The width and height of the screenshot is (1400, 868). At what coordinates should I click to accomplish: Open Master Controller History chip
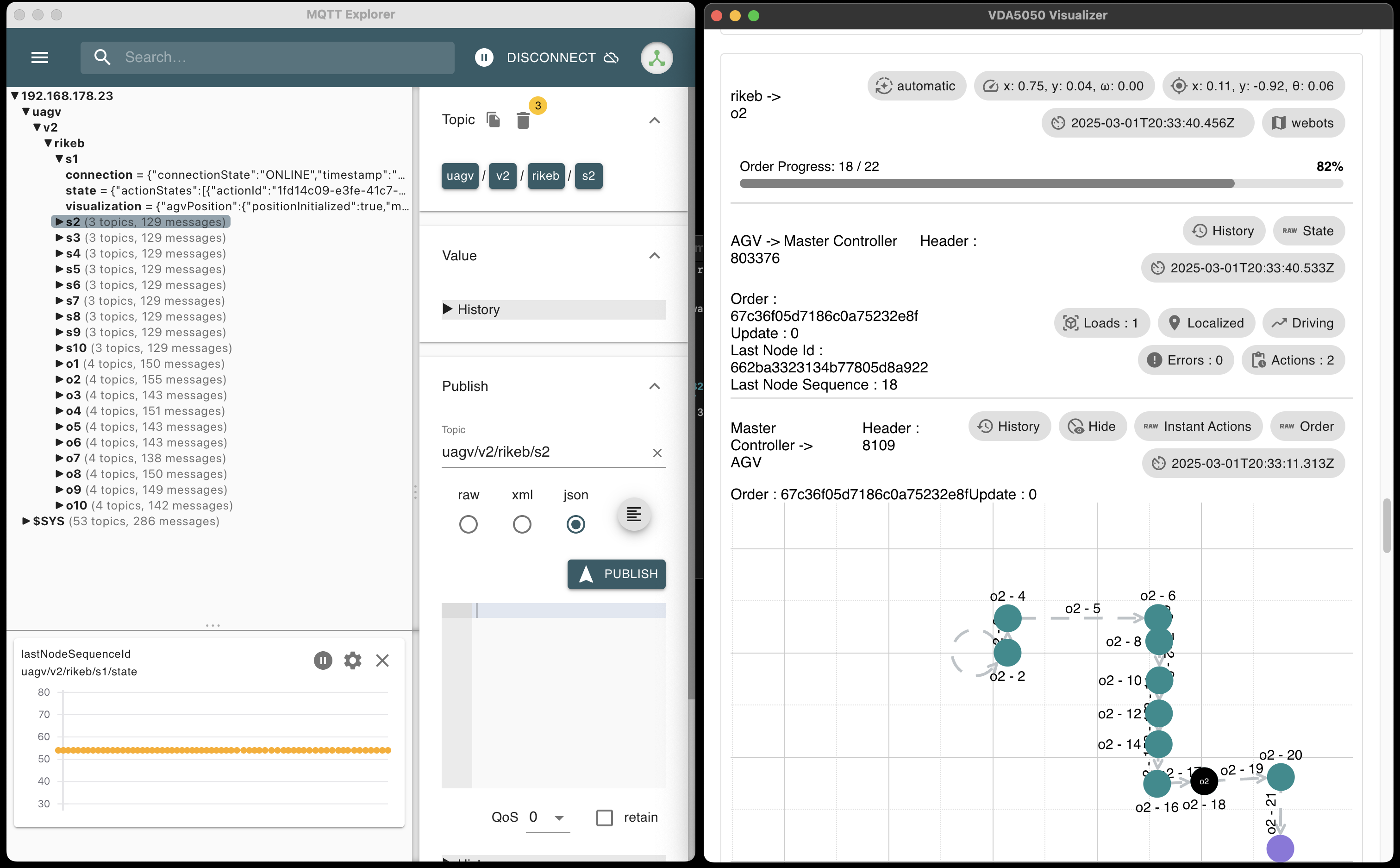coord(1009,426)
